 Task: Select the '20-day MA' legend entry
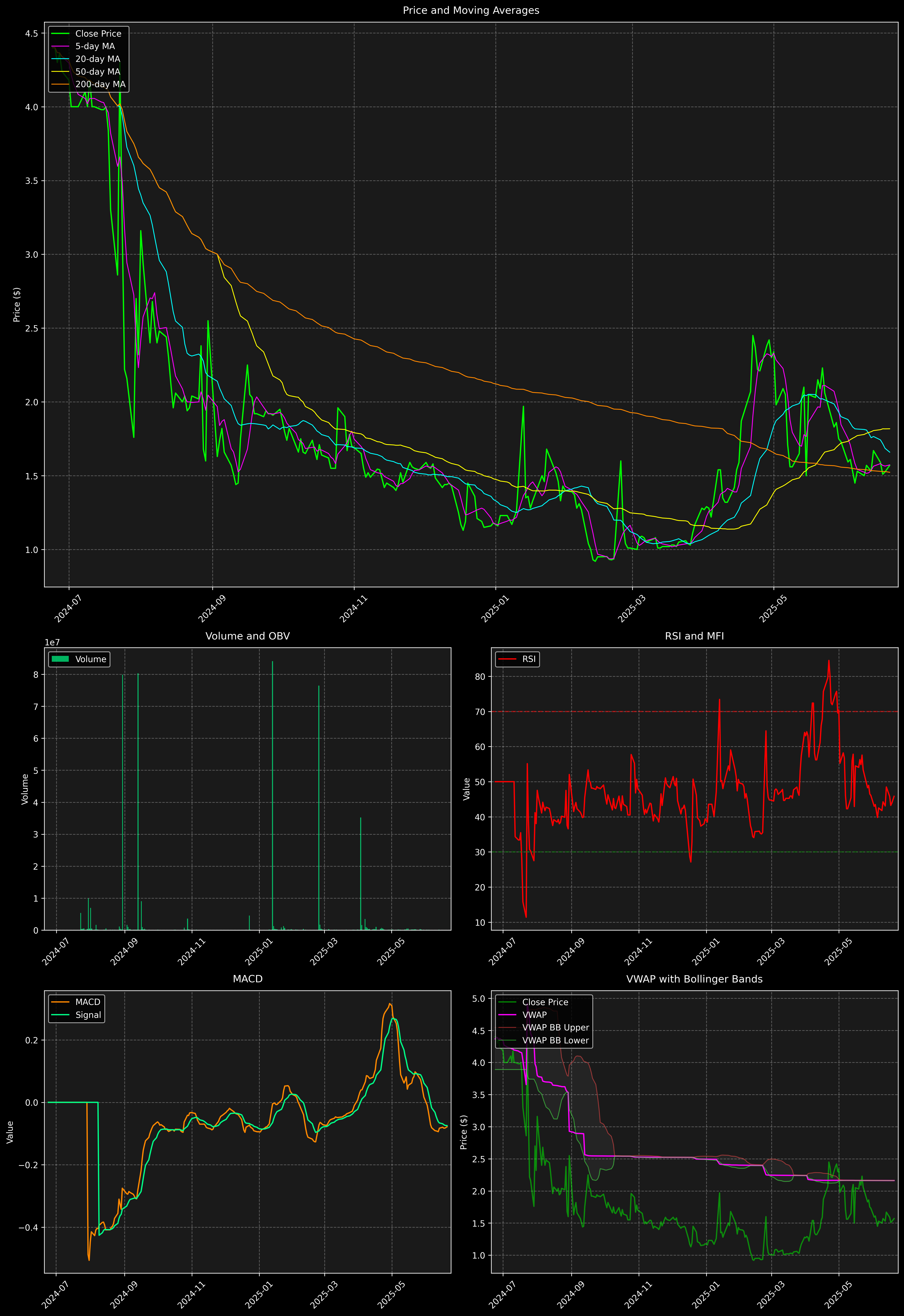86,59
